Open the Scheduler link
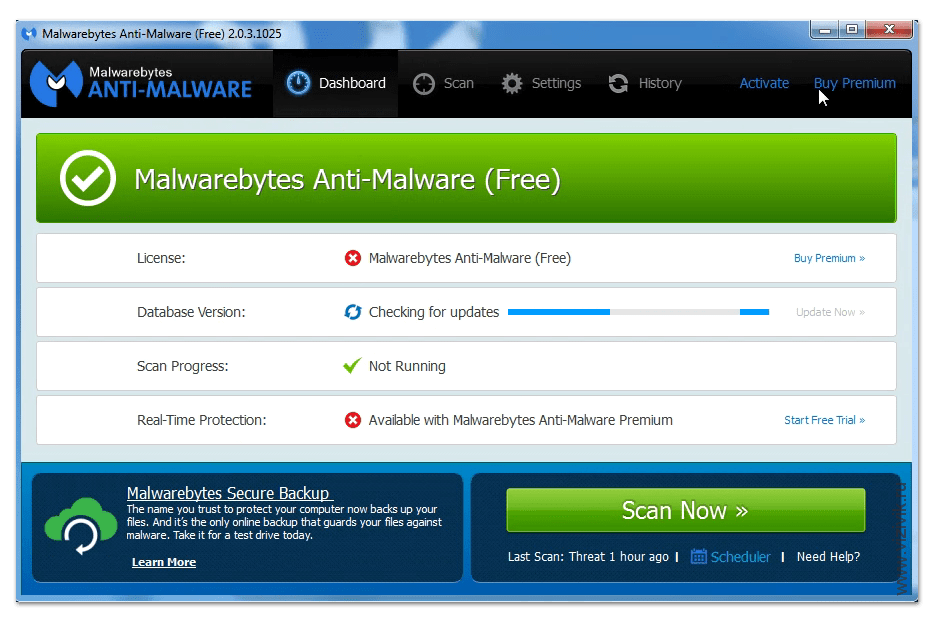 [740, 557]
